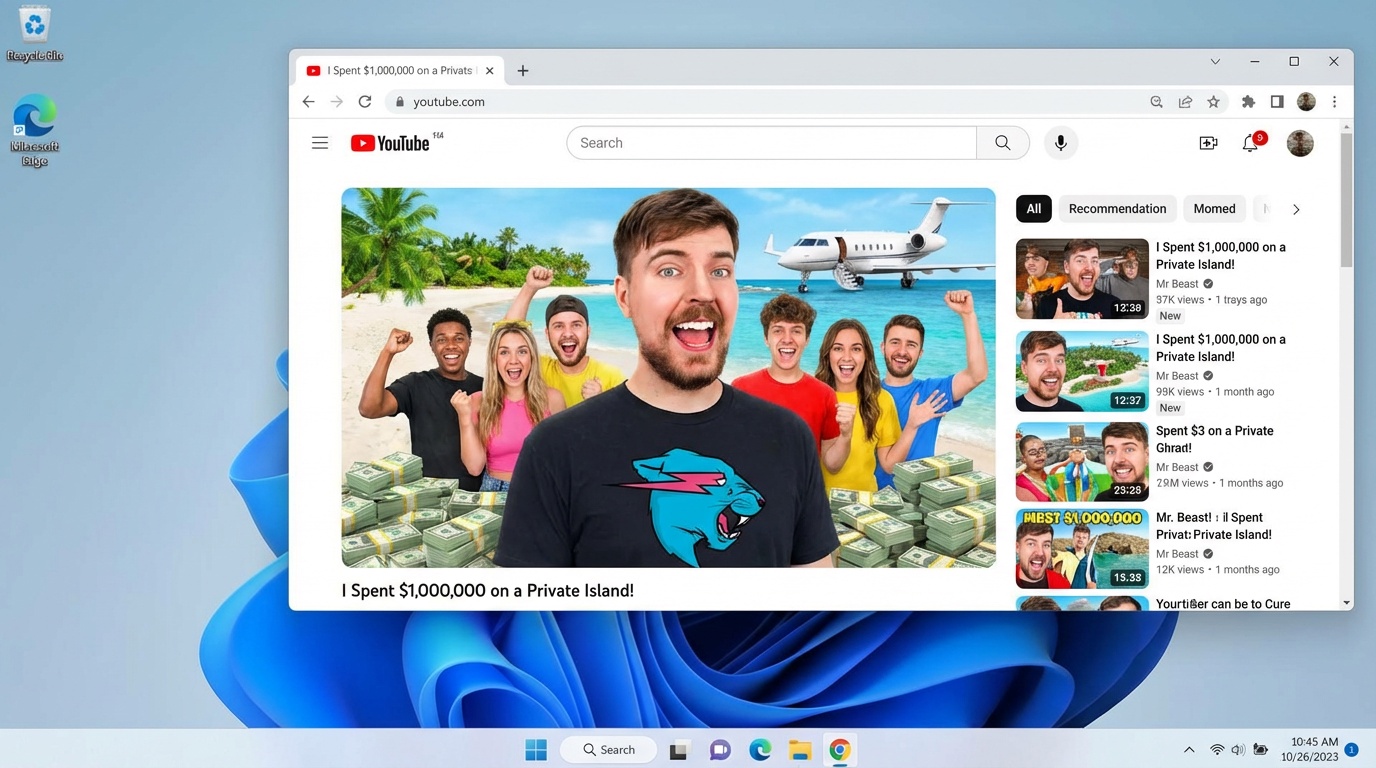This screenshot has height=768, width=1376.
Task: Start a voice search with the microphone
Action: point(1060,143)
